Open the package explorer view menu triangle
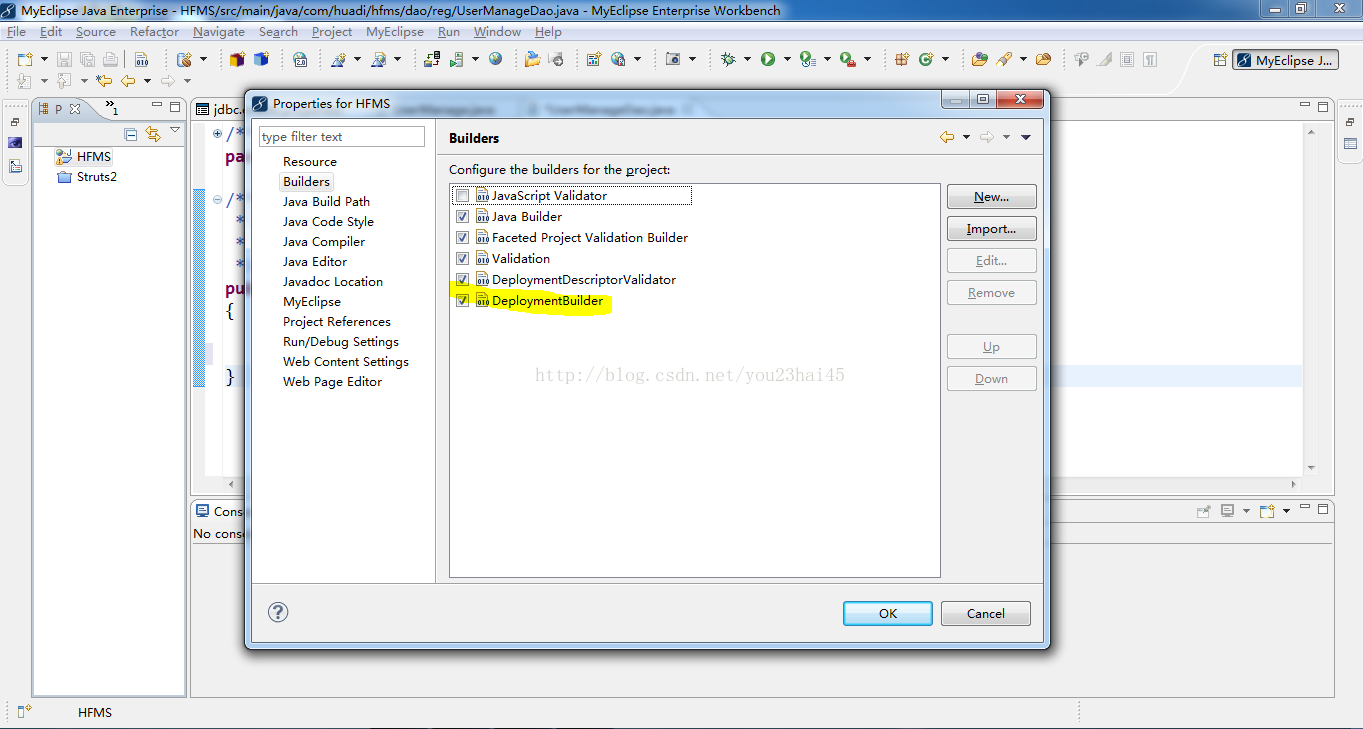The image size is (1363, 729). (x=175, y=131)
